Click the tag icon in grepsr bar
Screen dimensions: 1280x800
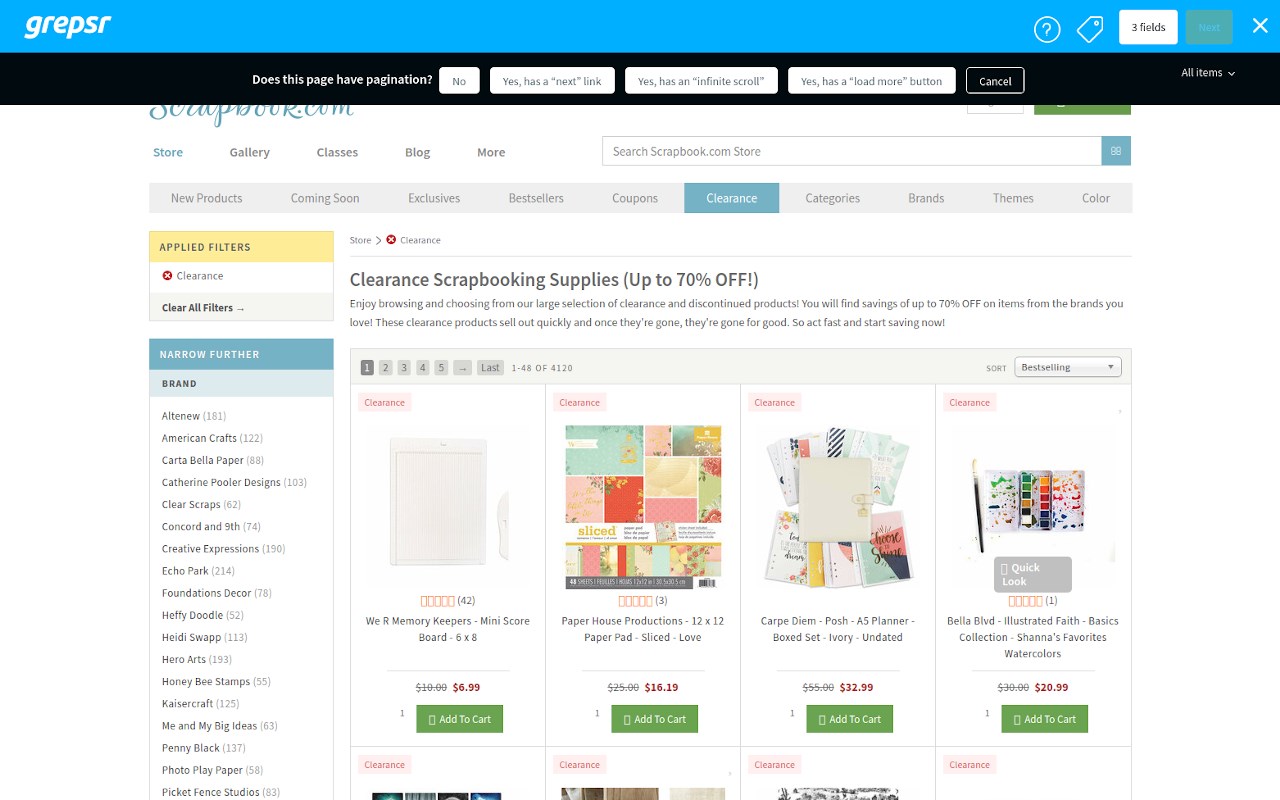pyautogui.click(x=1089, y=29)
